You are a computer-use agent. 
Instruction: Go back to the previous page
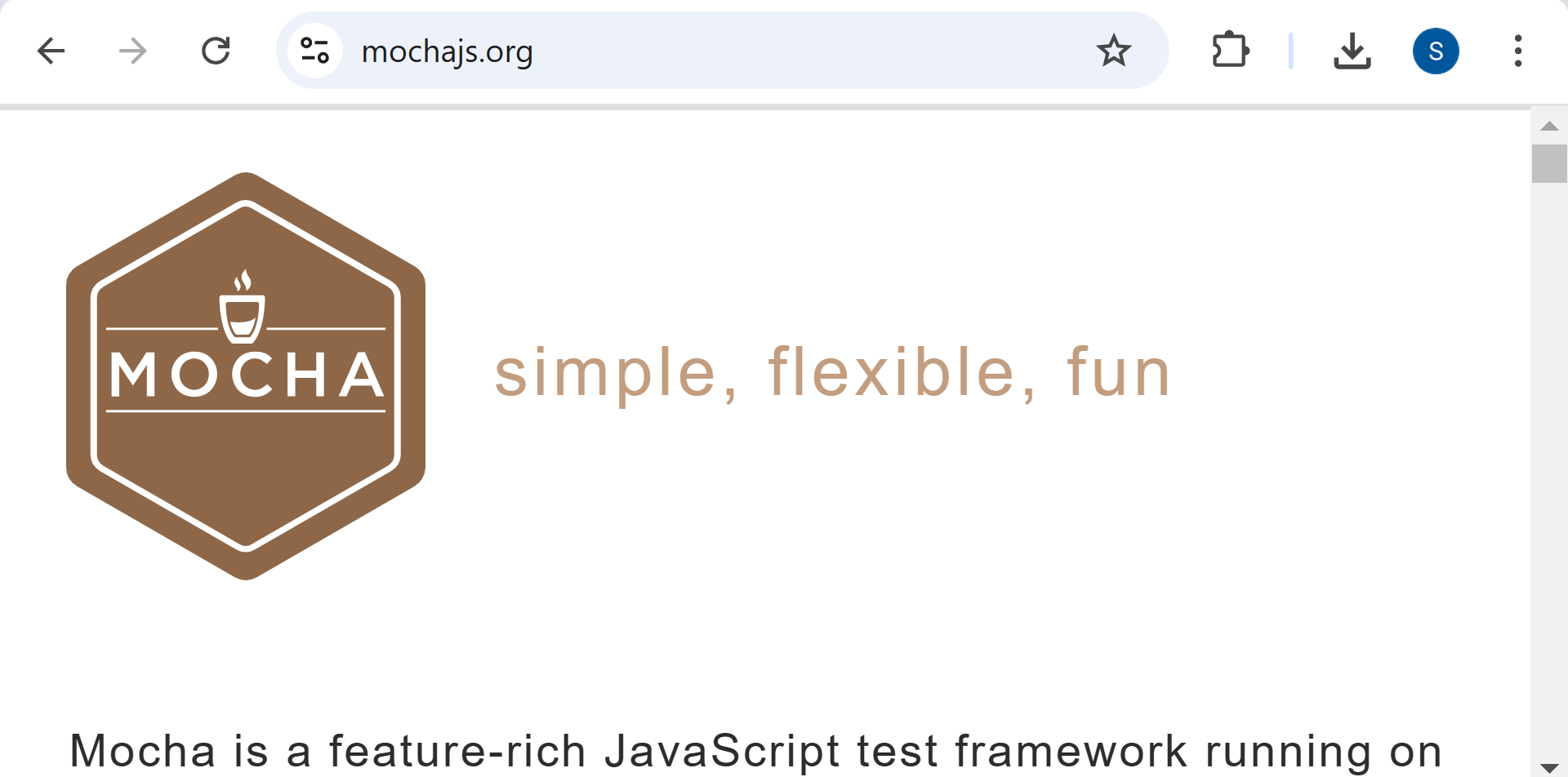click(51, 51)
